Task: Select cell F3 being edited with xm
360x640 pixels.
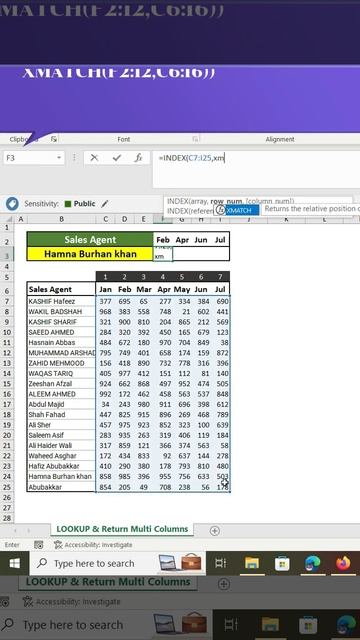Action: pos(163,254)
